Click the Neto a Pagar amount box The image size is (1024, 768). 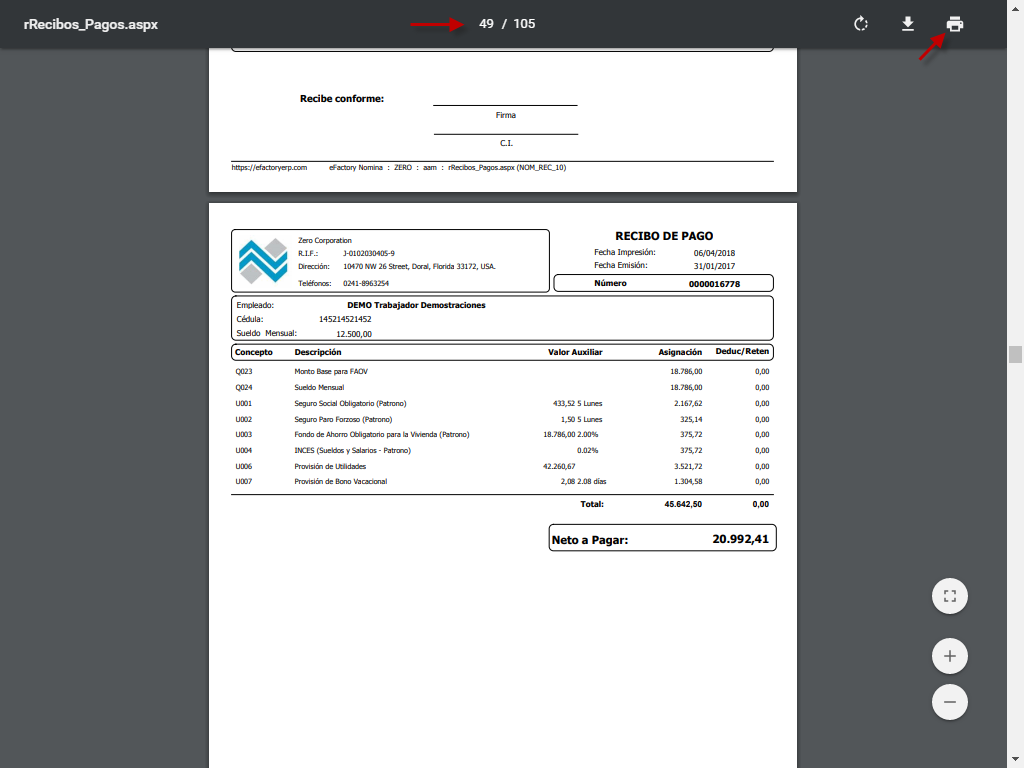click(662, 539)
